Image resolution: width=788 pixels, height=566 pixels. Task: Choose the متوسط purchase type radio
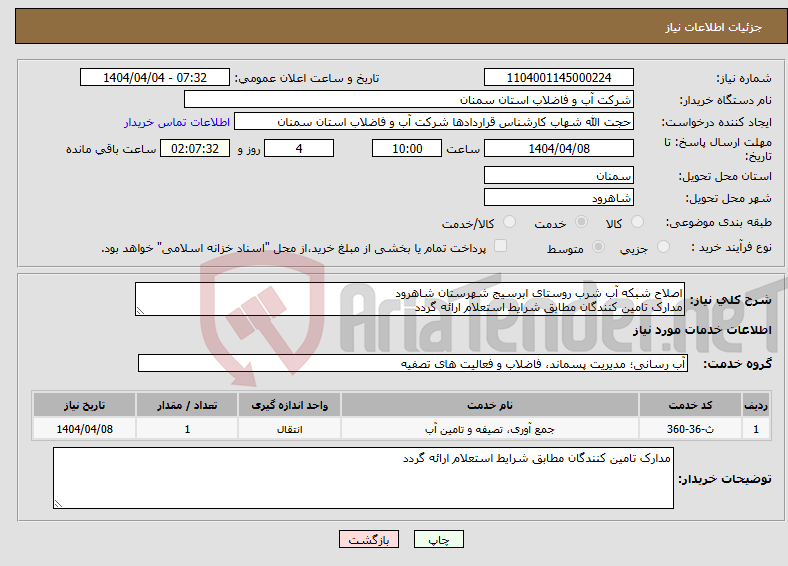pyautogui.click(x=598, y=247)
